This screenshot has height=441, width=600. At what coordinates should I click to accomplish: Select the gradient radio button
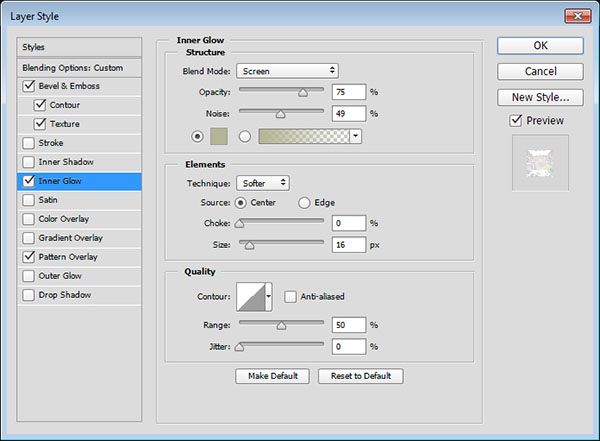click(x=244, y=136)
